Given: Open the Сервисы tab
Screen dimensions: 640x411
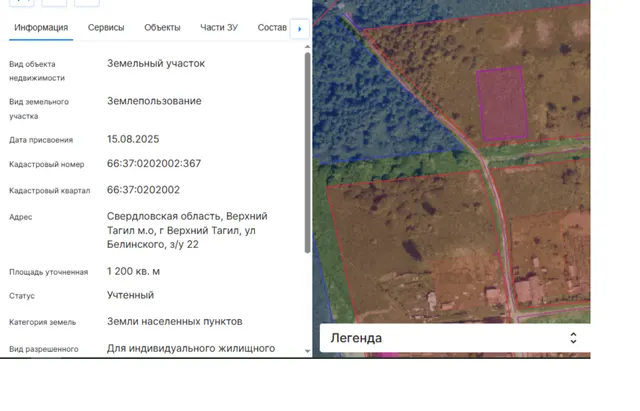Looking at the screenshot, I should click(106, 27).
